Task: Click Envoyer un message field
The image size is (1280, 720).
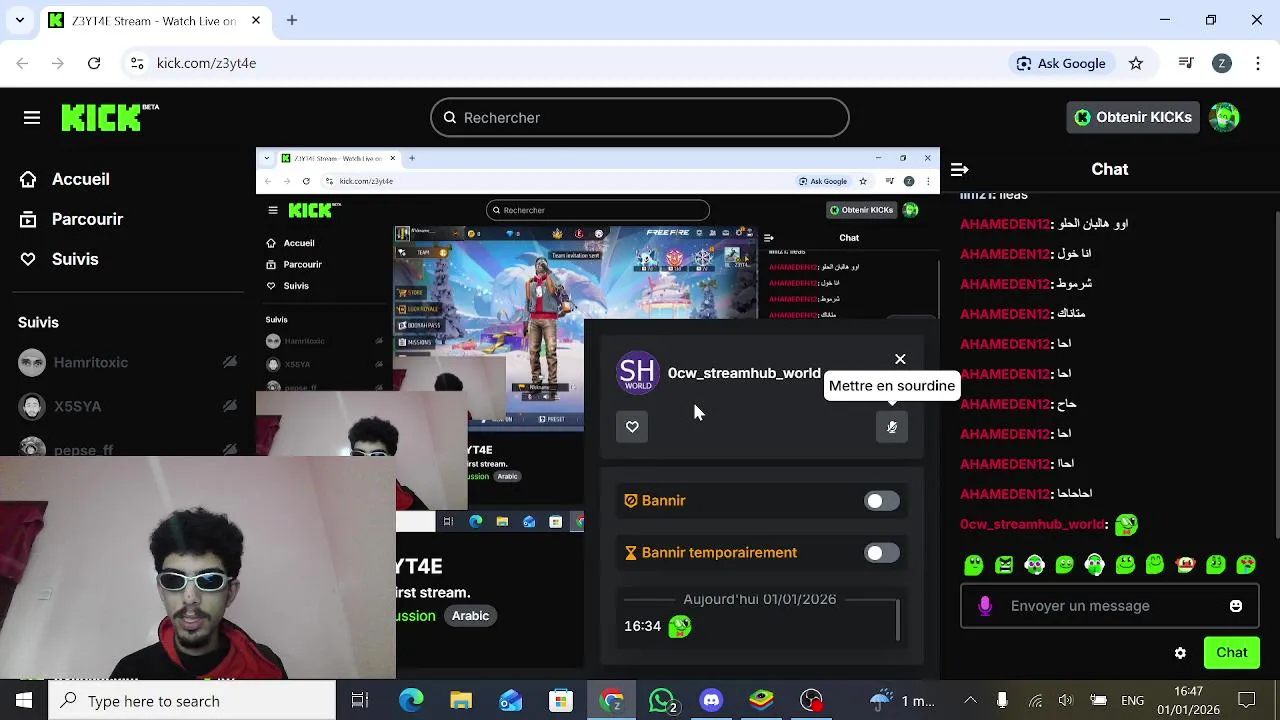Action: point(1110,606)
